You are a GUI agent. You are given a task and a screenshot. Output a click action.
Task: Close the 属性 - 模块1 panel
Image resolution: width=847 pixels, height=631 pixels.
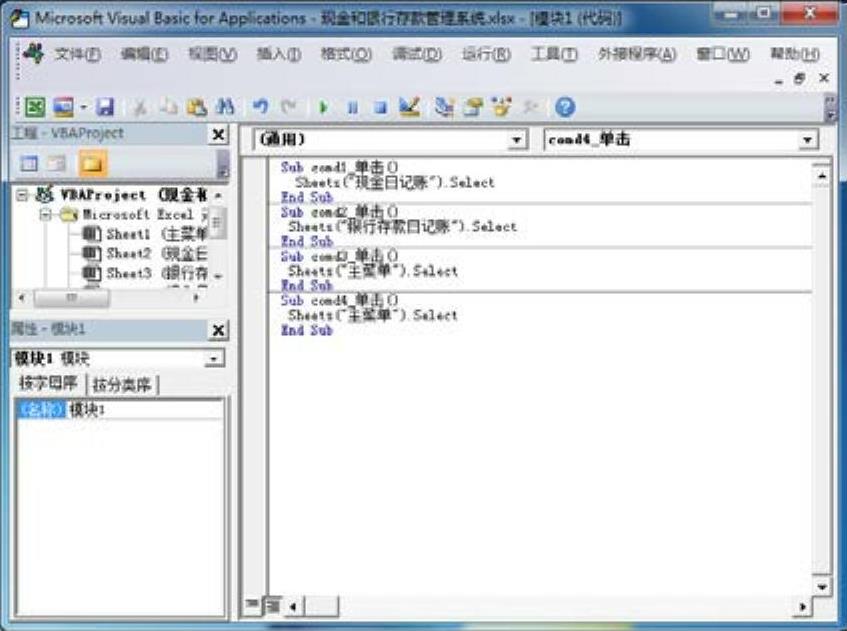(218, 330)
